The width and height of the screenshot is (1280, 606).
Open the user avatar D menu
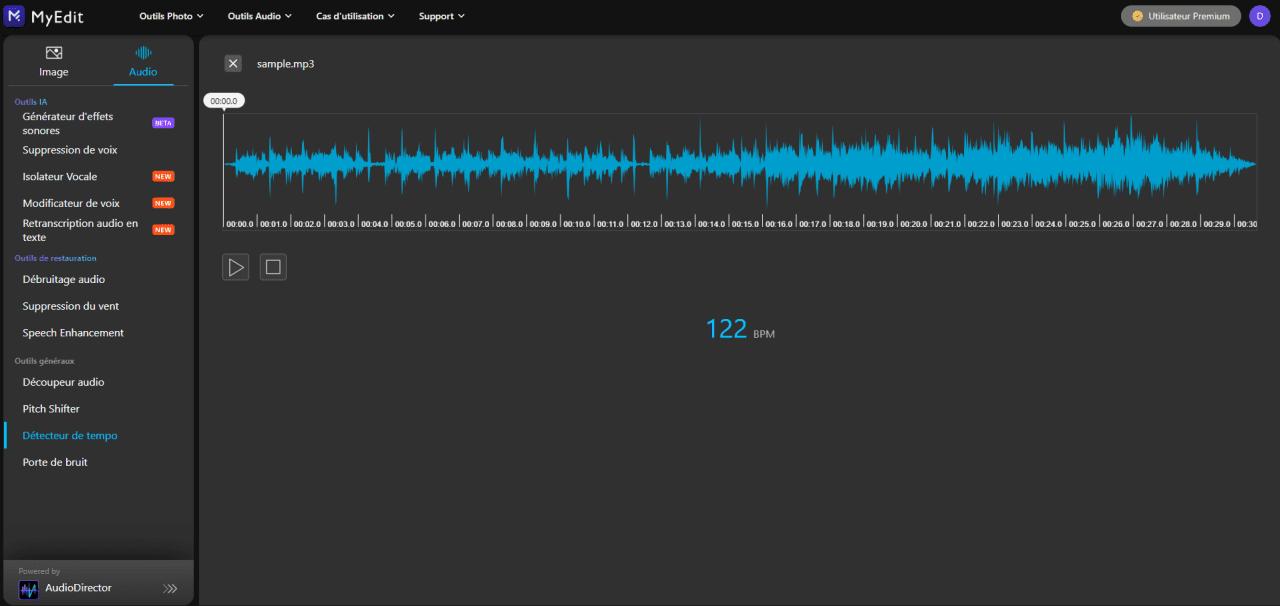1259,16
